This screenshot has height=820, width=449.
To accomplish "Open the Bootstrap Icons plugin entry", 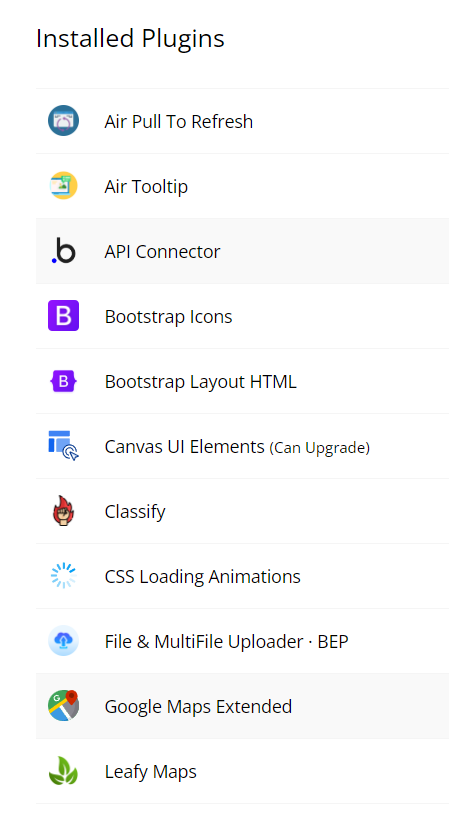I will point(168,317).
